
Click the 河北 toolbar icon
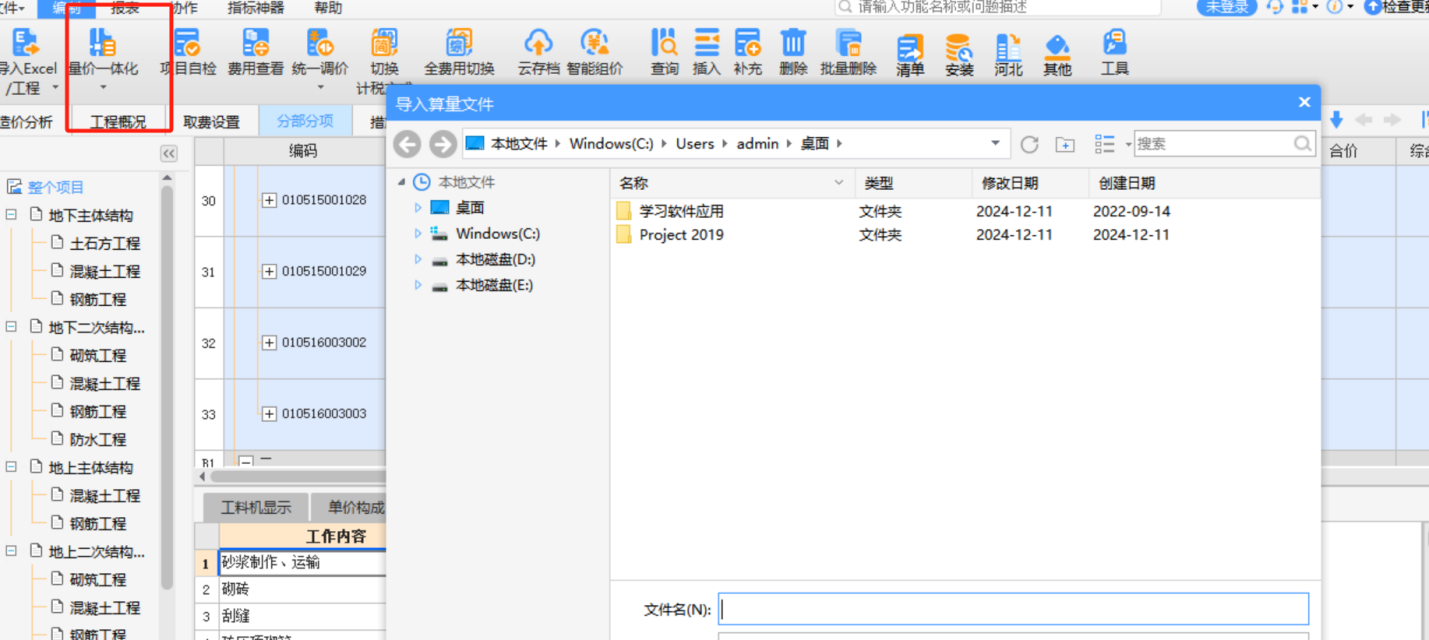[x=1008, y=47]
